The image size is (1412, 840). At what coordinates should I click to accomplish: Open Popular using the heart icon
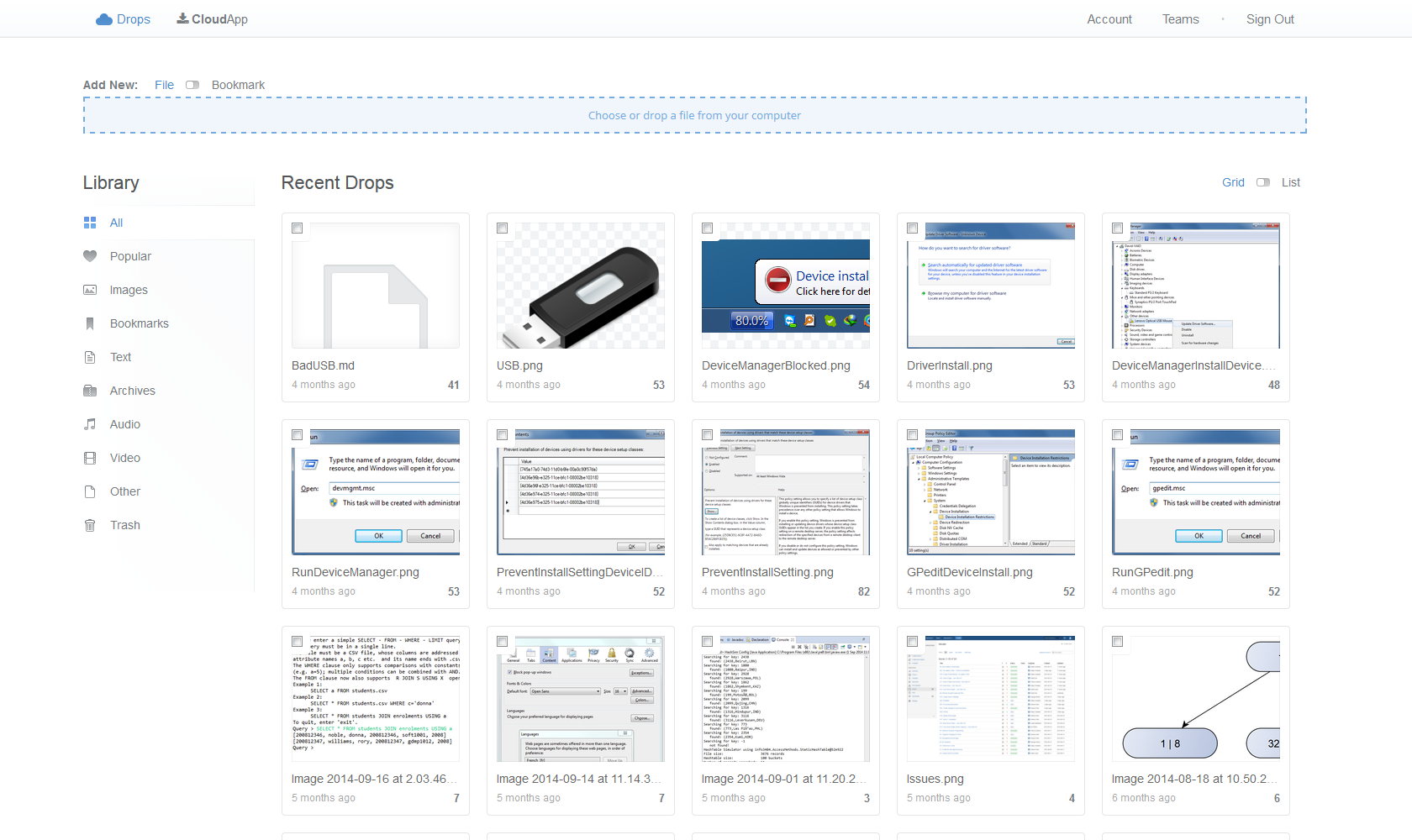coord(90,256)
